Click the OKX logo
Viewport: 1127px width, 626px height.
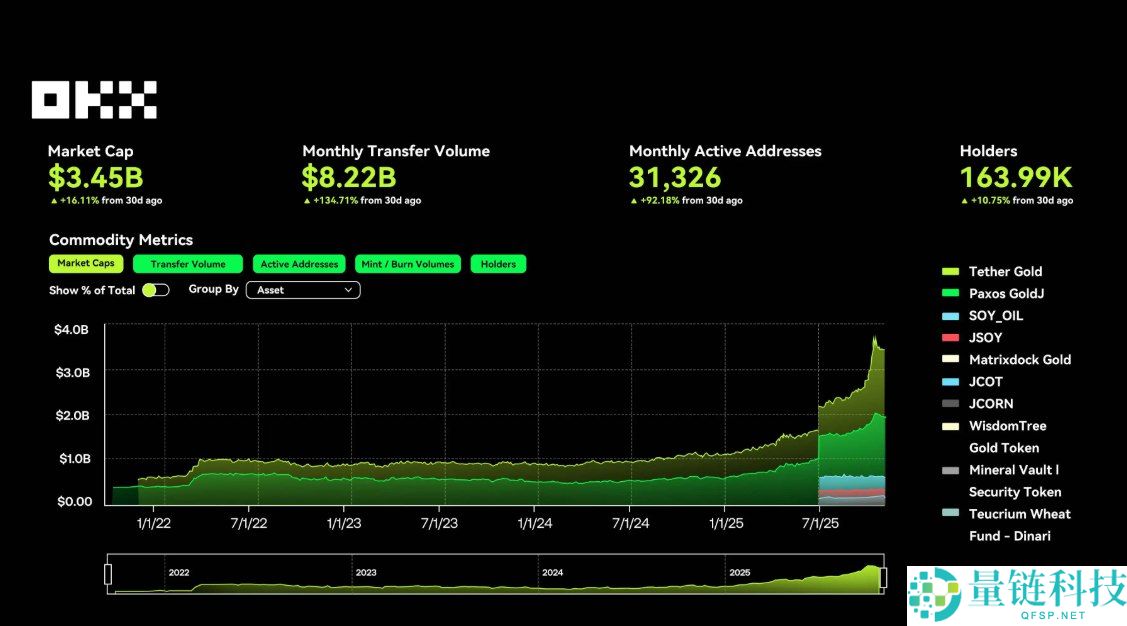click(x=94, y=100)
